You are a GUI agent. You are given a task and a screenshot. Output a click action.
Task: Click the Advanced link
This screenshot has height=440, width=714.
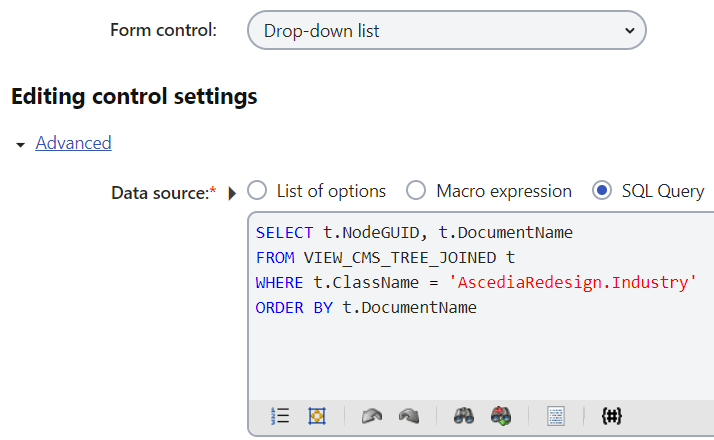(x=73, y=143)
